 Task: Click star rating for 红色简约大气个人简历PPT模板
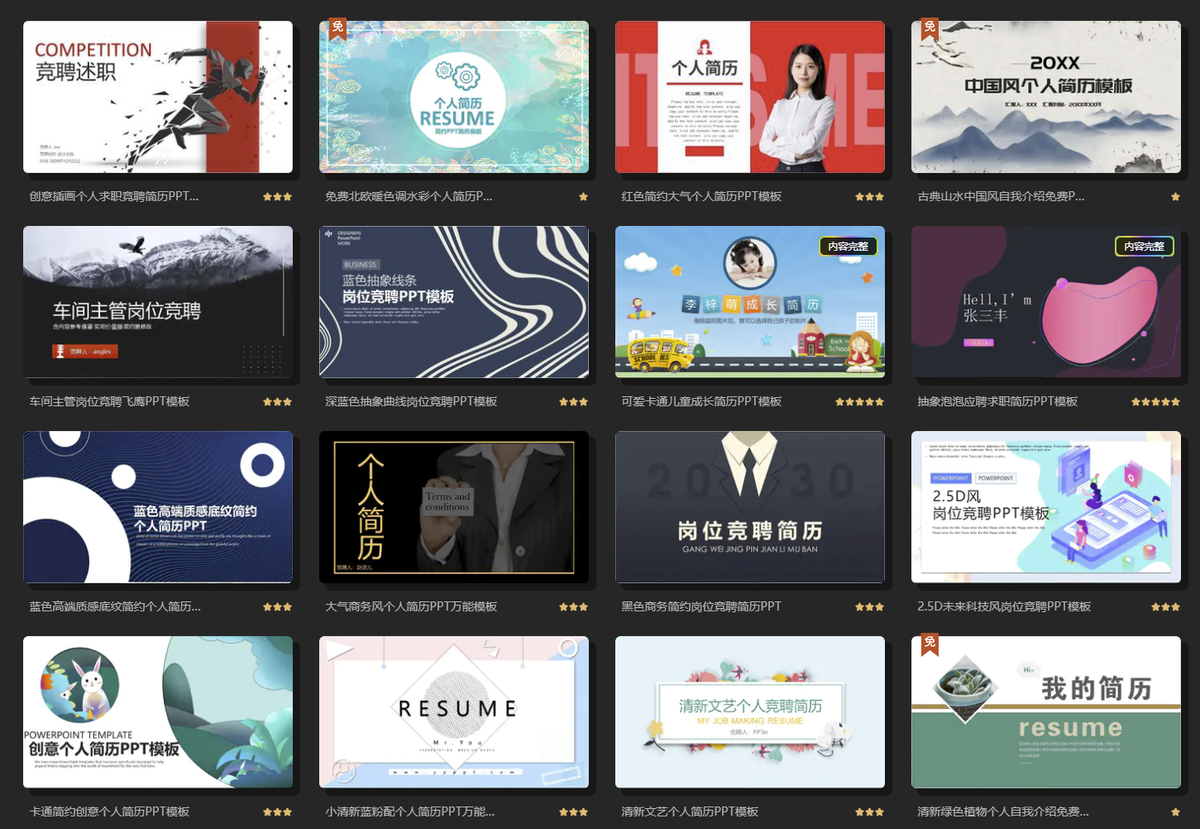tap(870, 197)
